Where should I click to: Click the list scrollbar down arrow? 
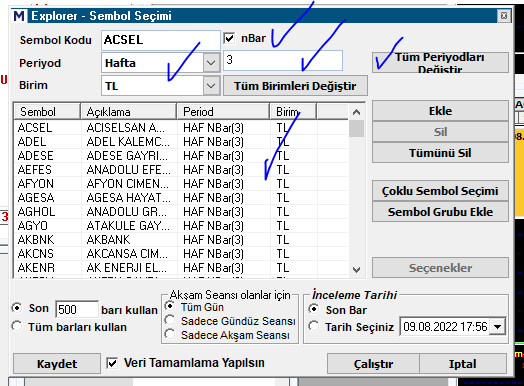(x=357, y=269)
